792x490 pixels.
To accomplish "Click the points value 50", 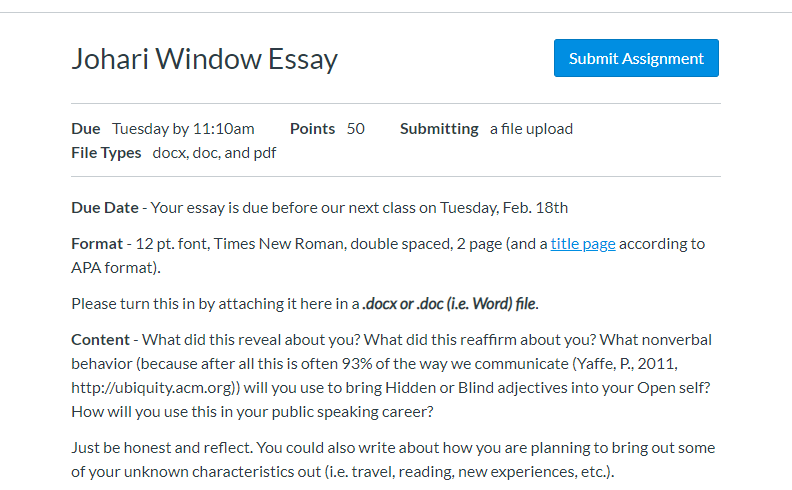I will (x=356, y=129).
